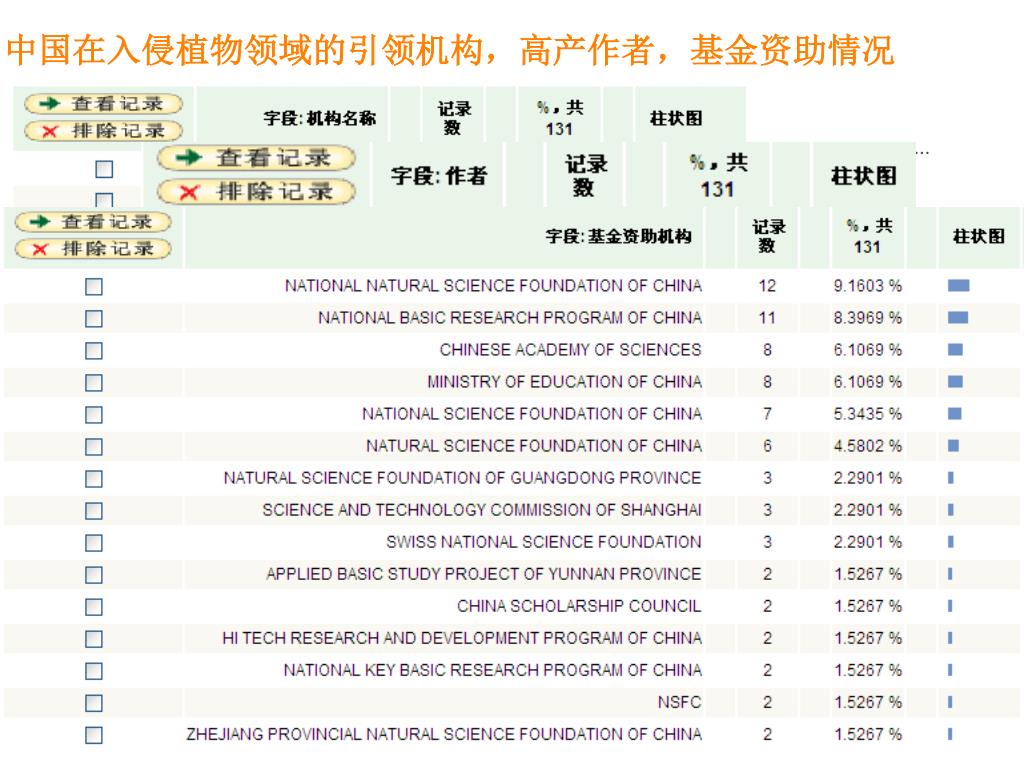Tick Hi Tech Research and Development Program checkbox
This screenshot has width=1024, height=768.
pyautogui.click(x=94, y=638)
